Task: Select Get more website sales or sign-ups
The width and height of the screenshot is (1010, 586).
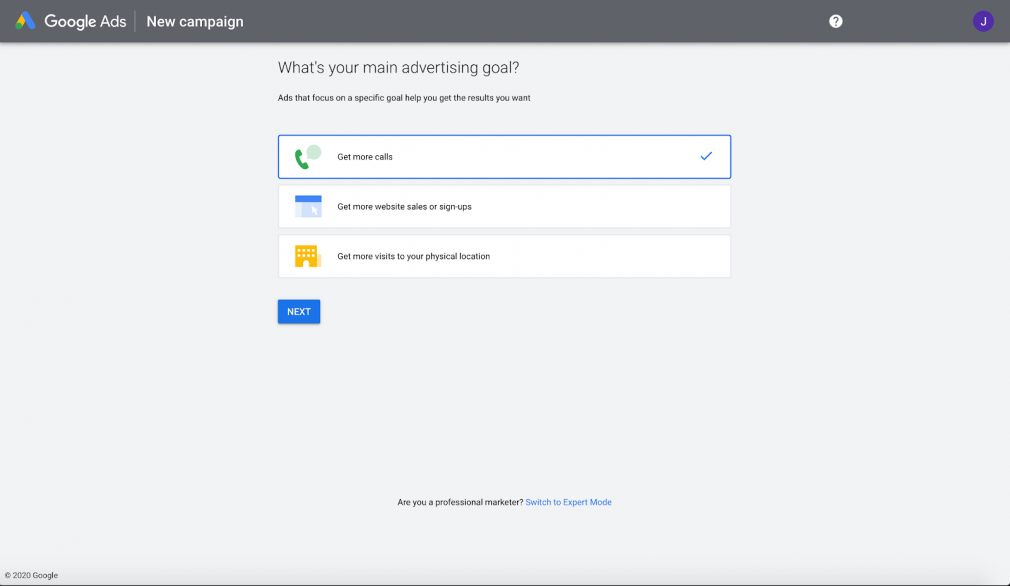Action: 504,207
